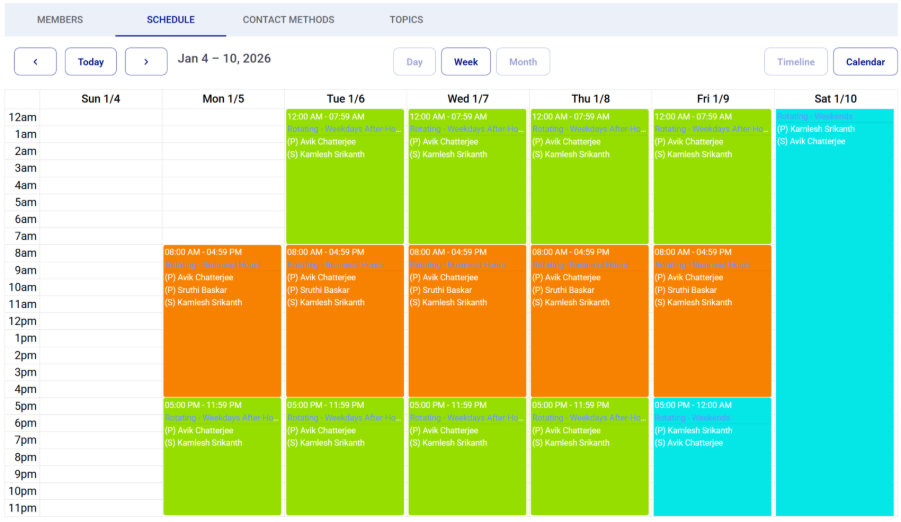Select the Week view button
Viewport: 901px width, 522px height.
tap(466, 62)
